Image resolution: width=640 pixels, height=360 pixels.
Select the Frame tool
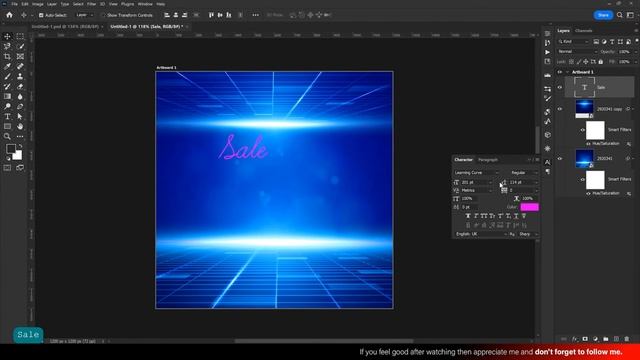pyautogui.click(x=20, y=56)
